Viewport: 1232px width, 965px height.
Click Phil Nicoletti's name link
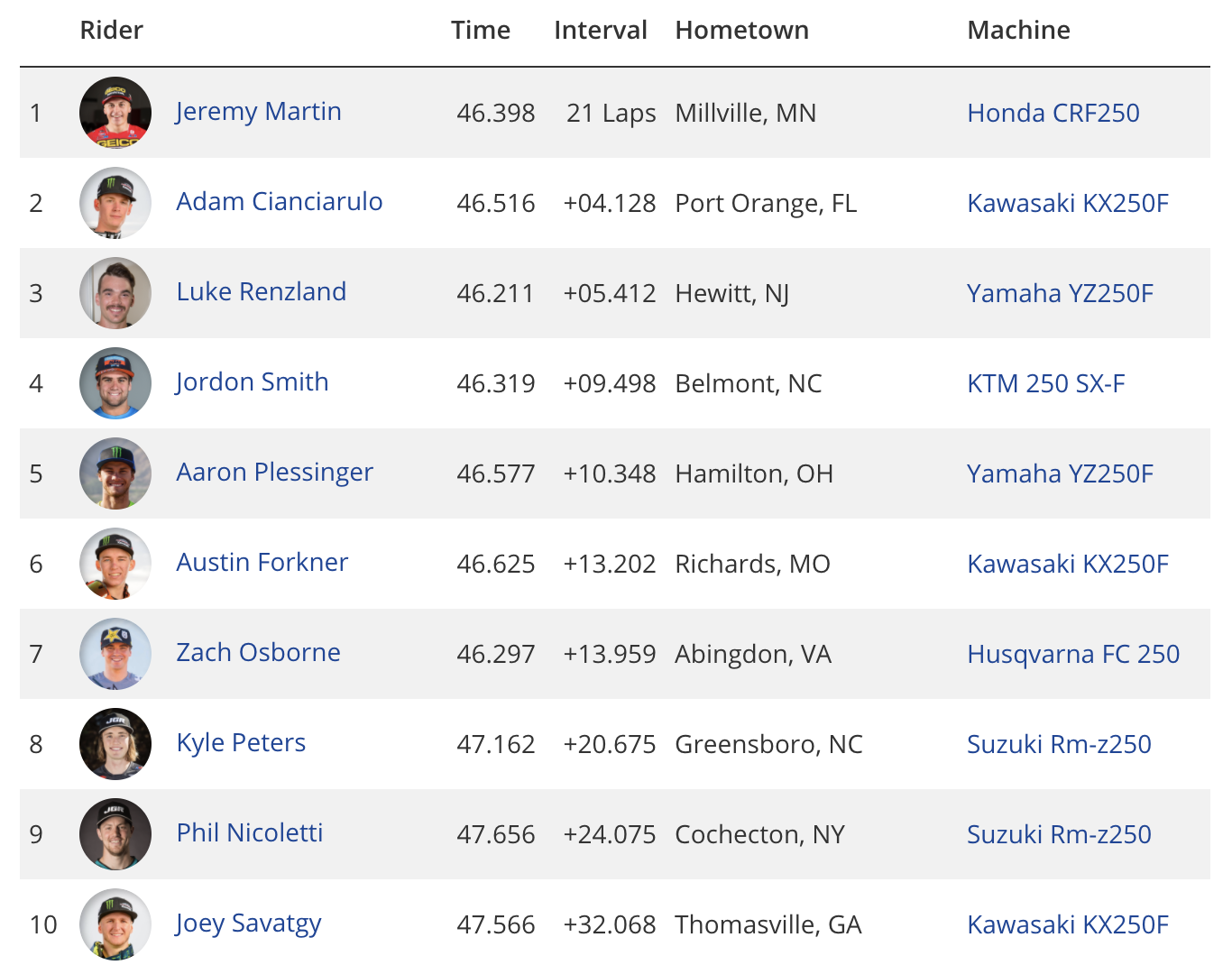point(250,833)
